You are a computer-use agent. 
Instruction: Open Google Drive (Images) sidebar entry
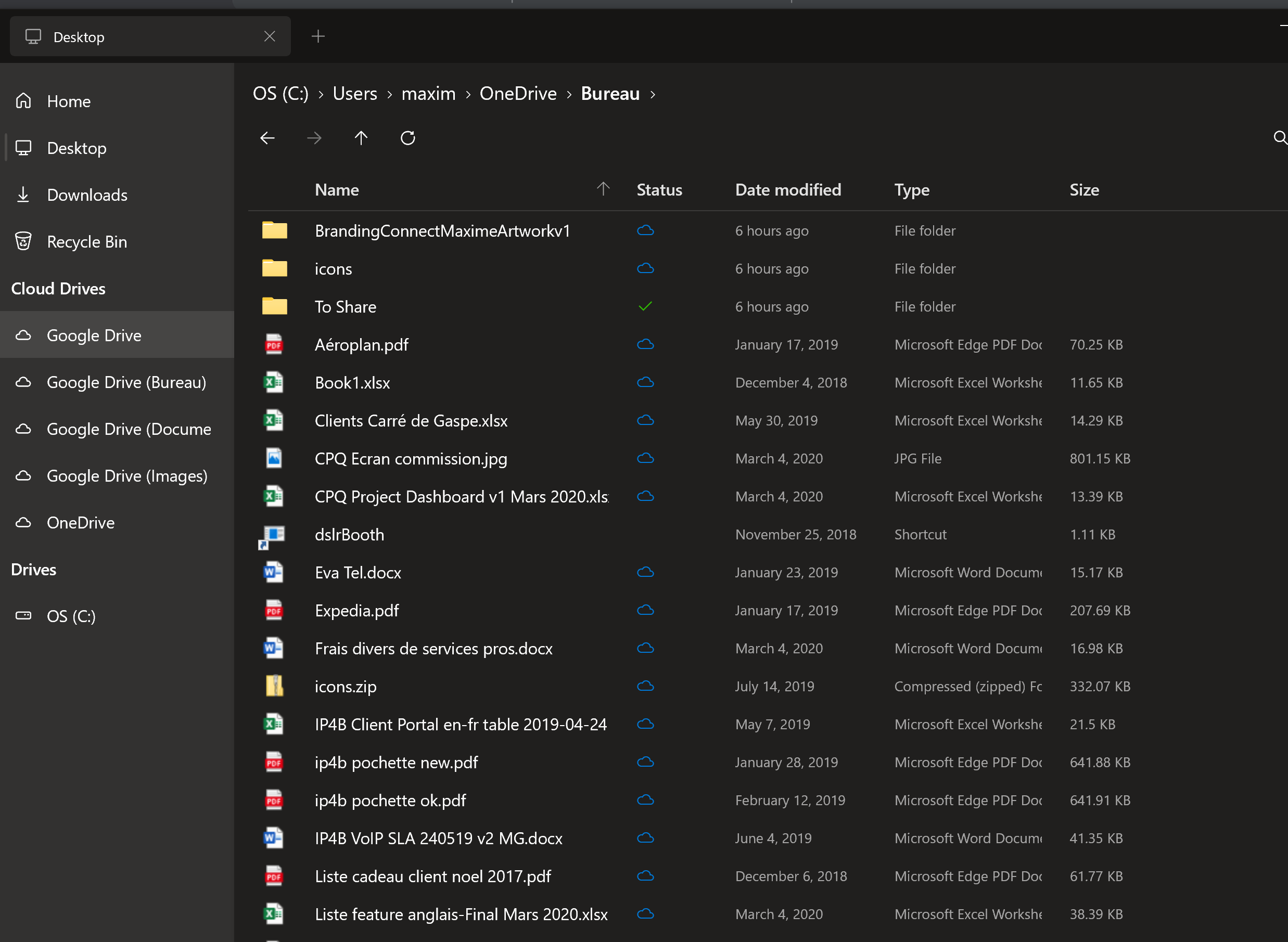pyautogui.click(x=117, y=475)
